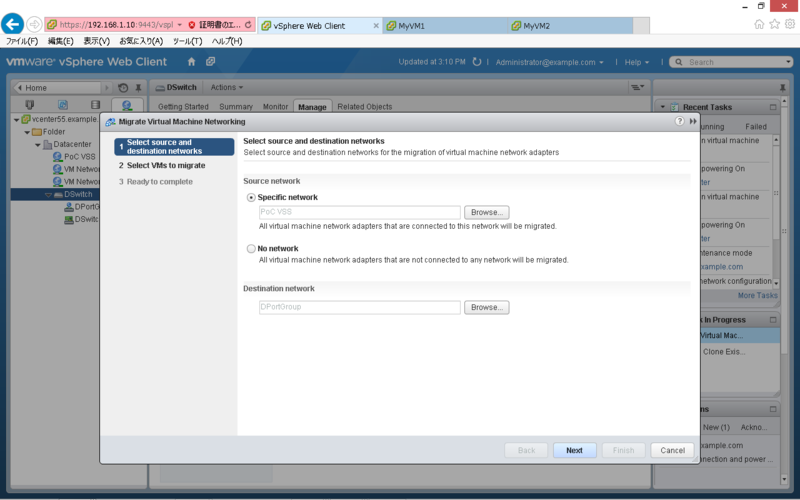
Task: Open the Getting Started tab
Action: point(183,107)
